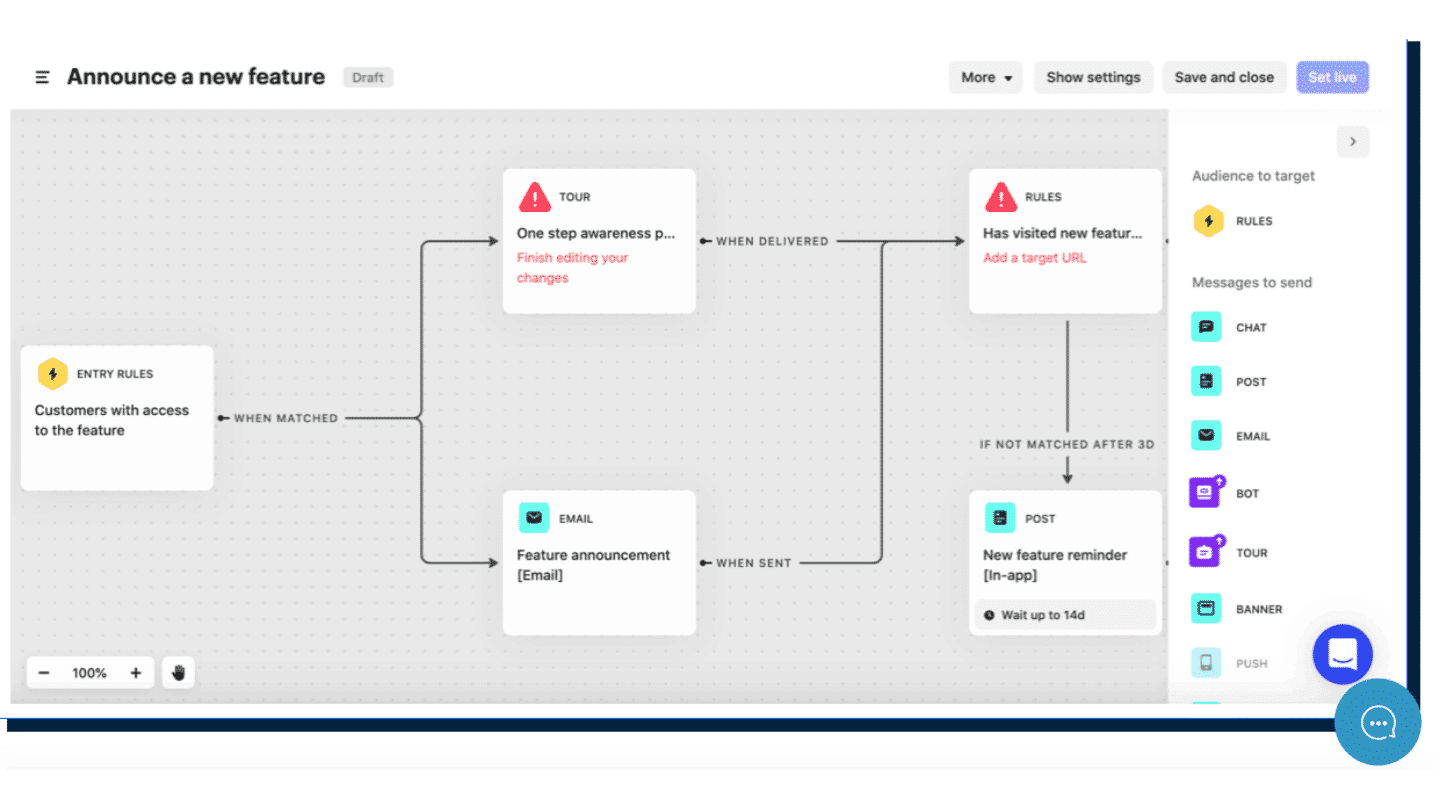Select the POST message icon in sidebar
The image size is (1440, 810).
(1207, 381)
